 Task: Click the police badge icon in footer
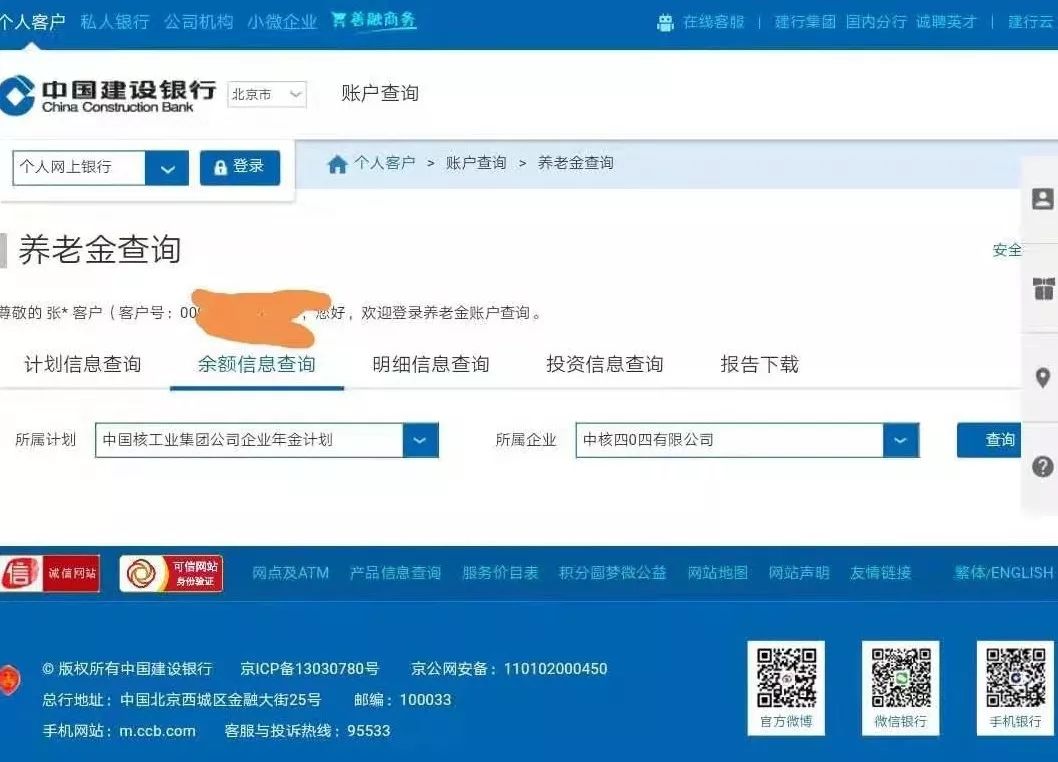click(10, 679)
